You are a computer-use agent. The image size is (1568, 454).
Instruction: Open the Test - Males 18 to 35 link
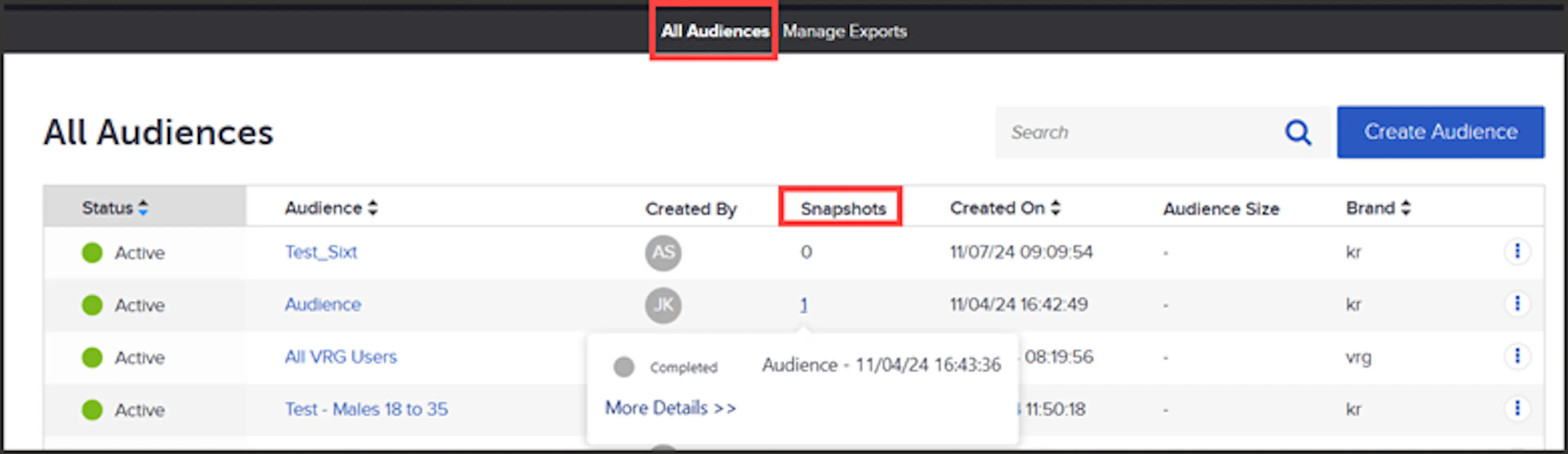tap(366, 409)
